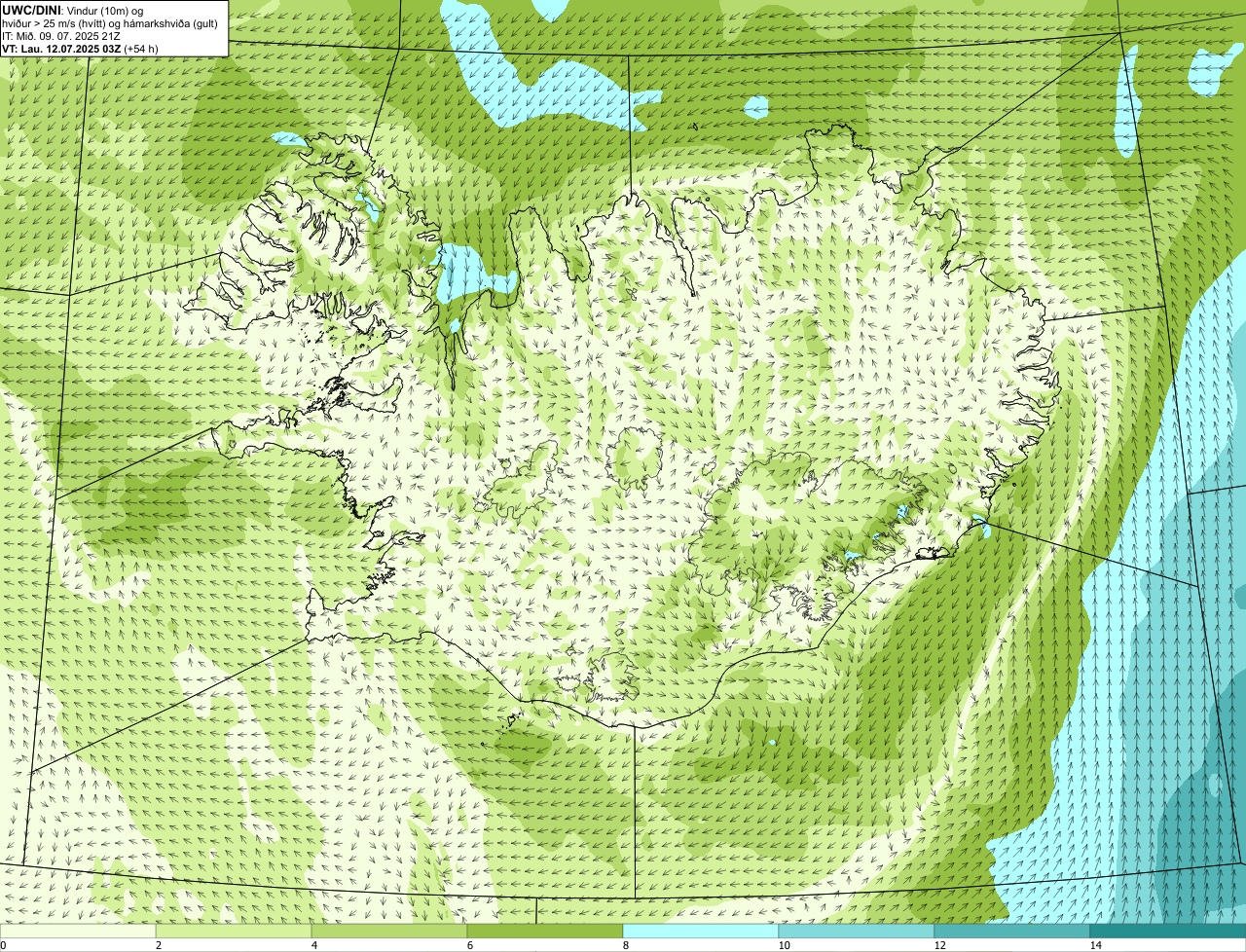The height and width of the screenshot is (952, 1246).
Task: Select the 8–10 m/s pale cyan legend segment
Action: 701,931
